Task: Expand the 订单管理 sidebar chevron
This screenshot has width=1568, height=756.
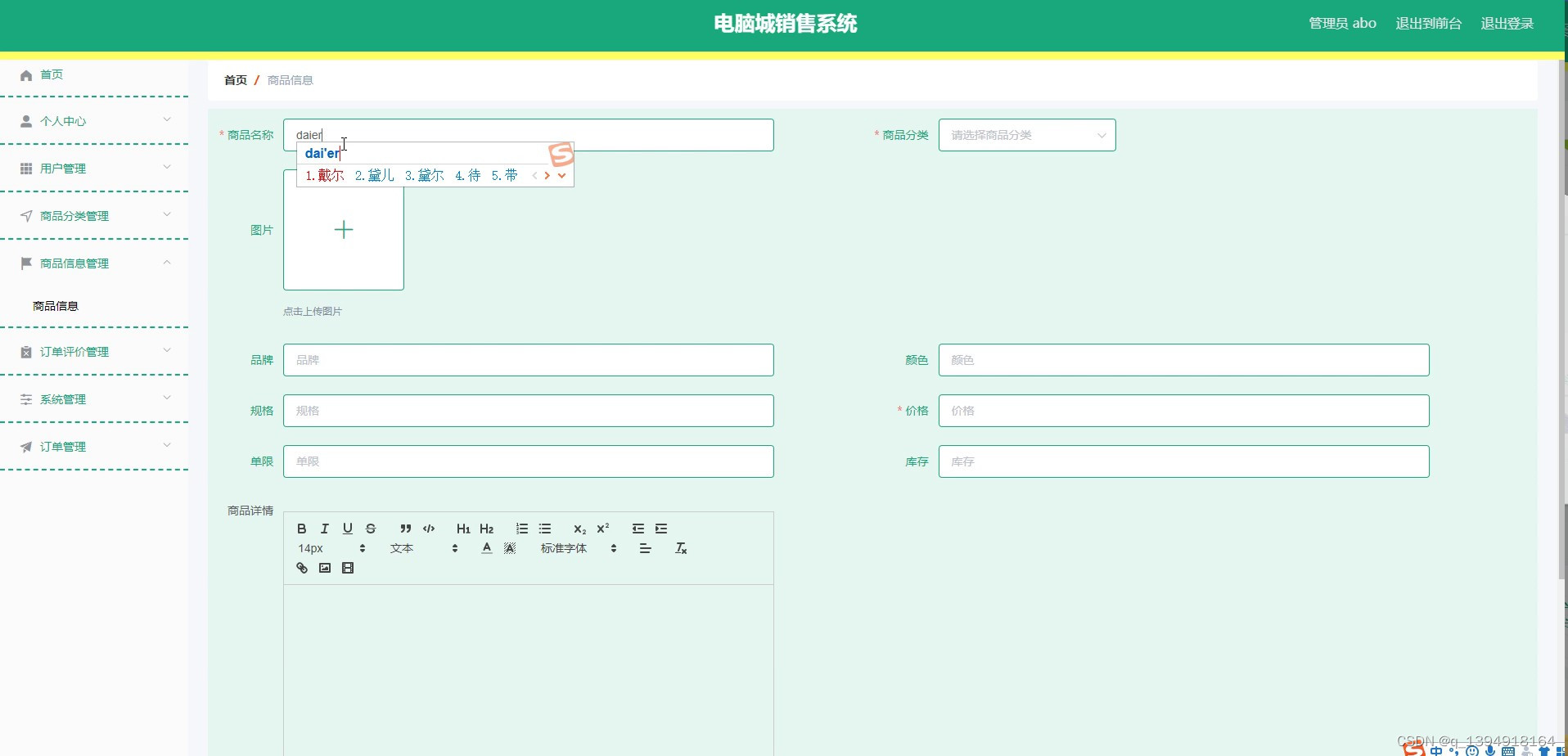Action: tap(167, 446)
